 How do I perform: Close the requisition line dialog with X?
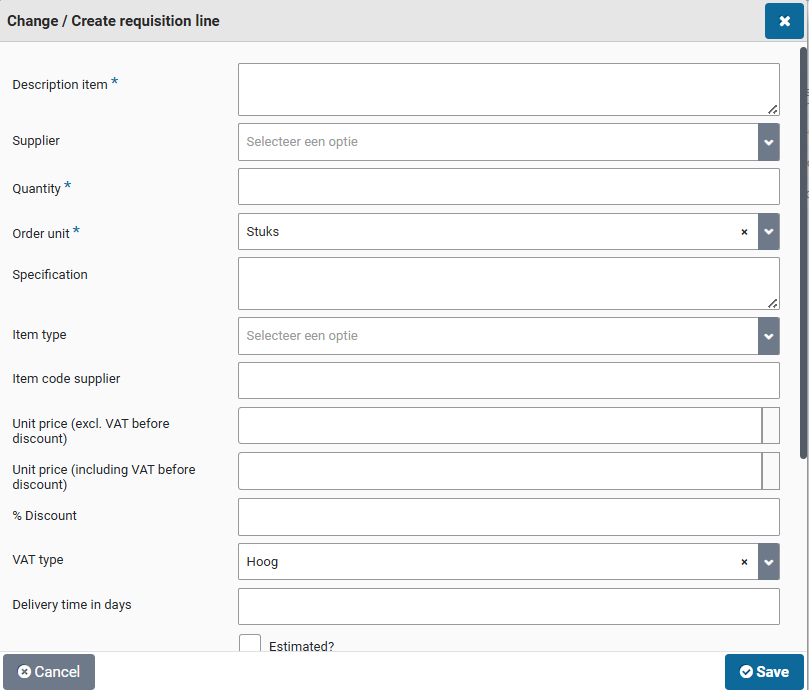784,21
